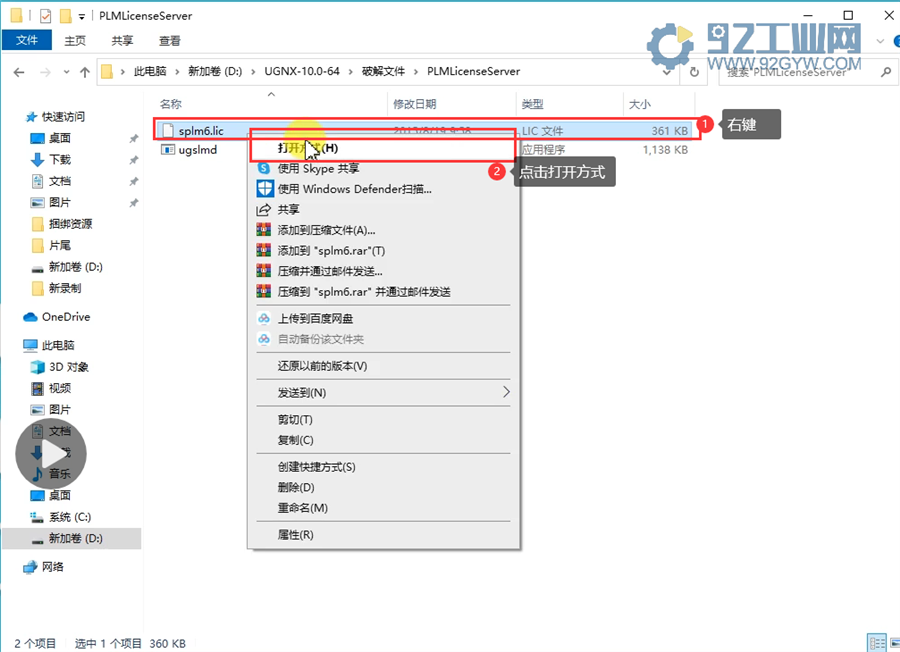This screenshot has height=652, width=900.
Task: Select 创建快捷方式(S) in the context menu
Action: [x=383, y=467]
